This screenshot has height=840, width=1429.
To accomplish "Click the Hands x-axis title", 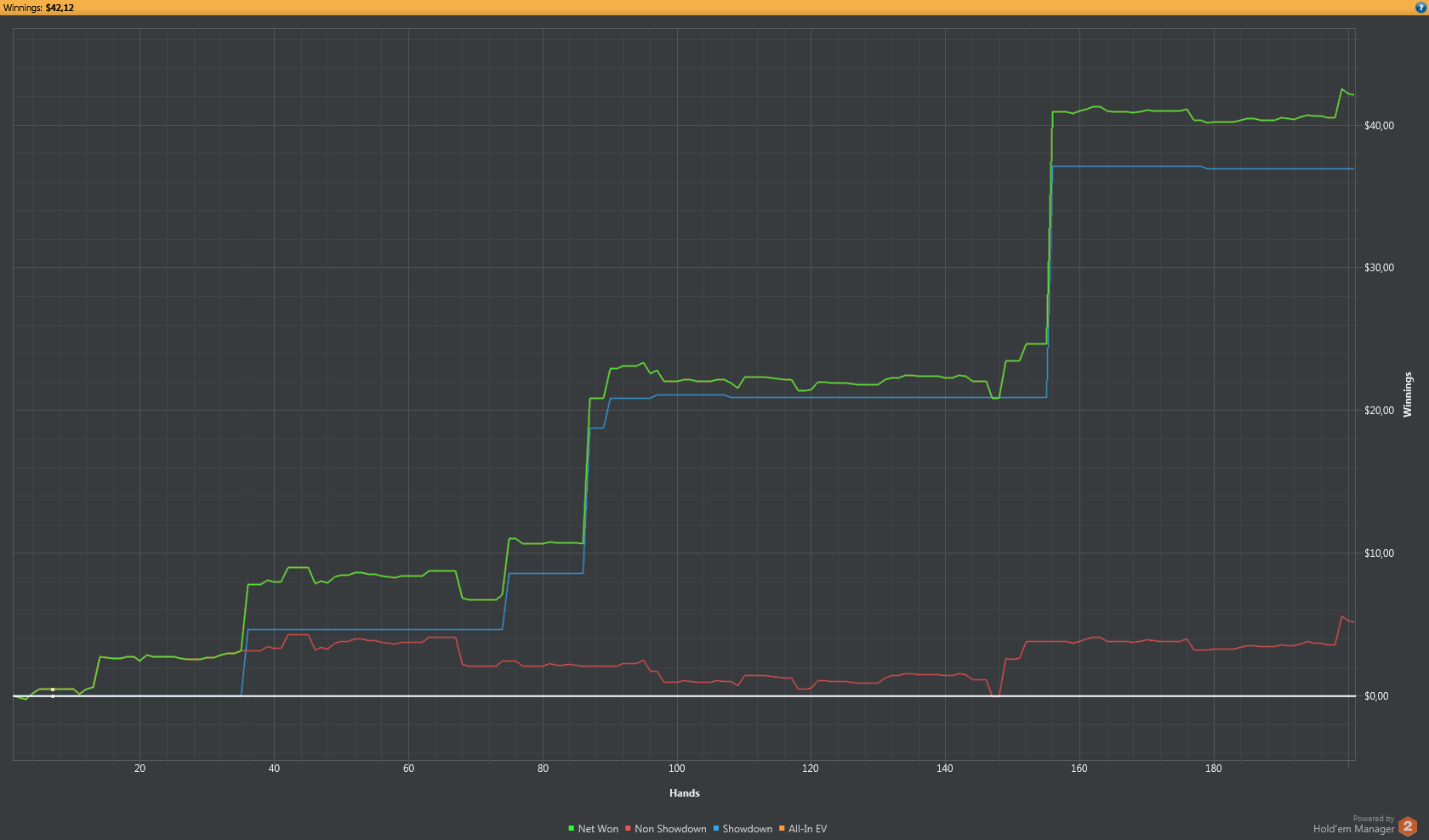I will click(x=684, y=793).
